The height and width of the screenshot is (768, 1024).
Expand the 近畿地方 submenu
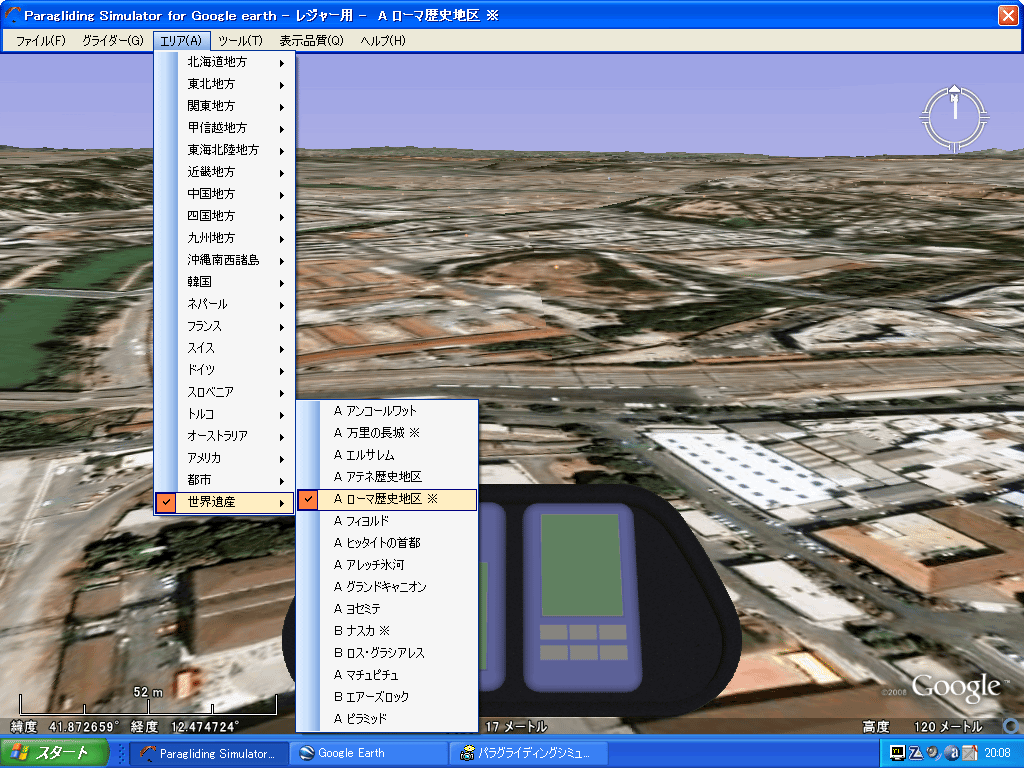coord(225,172)
